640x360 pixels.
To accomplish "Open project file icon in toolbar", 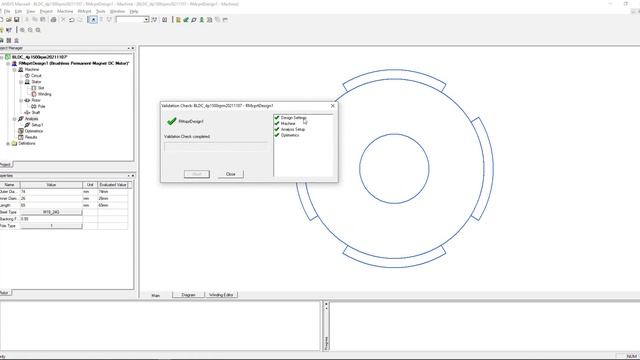I will tap(9, 20).
